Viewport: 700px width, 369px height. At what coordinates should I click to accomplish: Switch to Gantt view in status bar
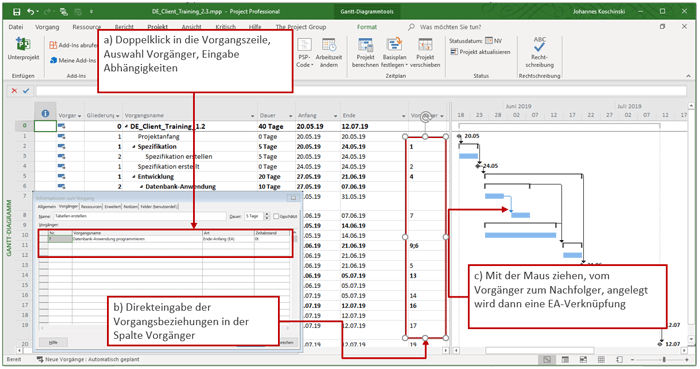(547, 359)
